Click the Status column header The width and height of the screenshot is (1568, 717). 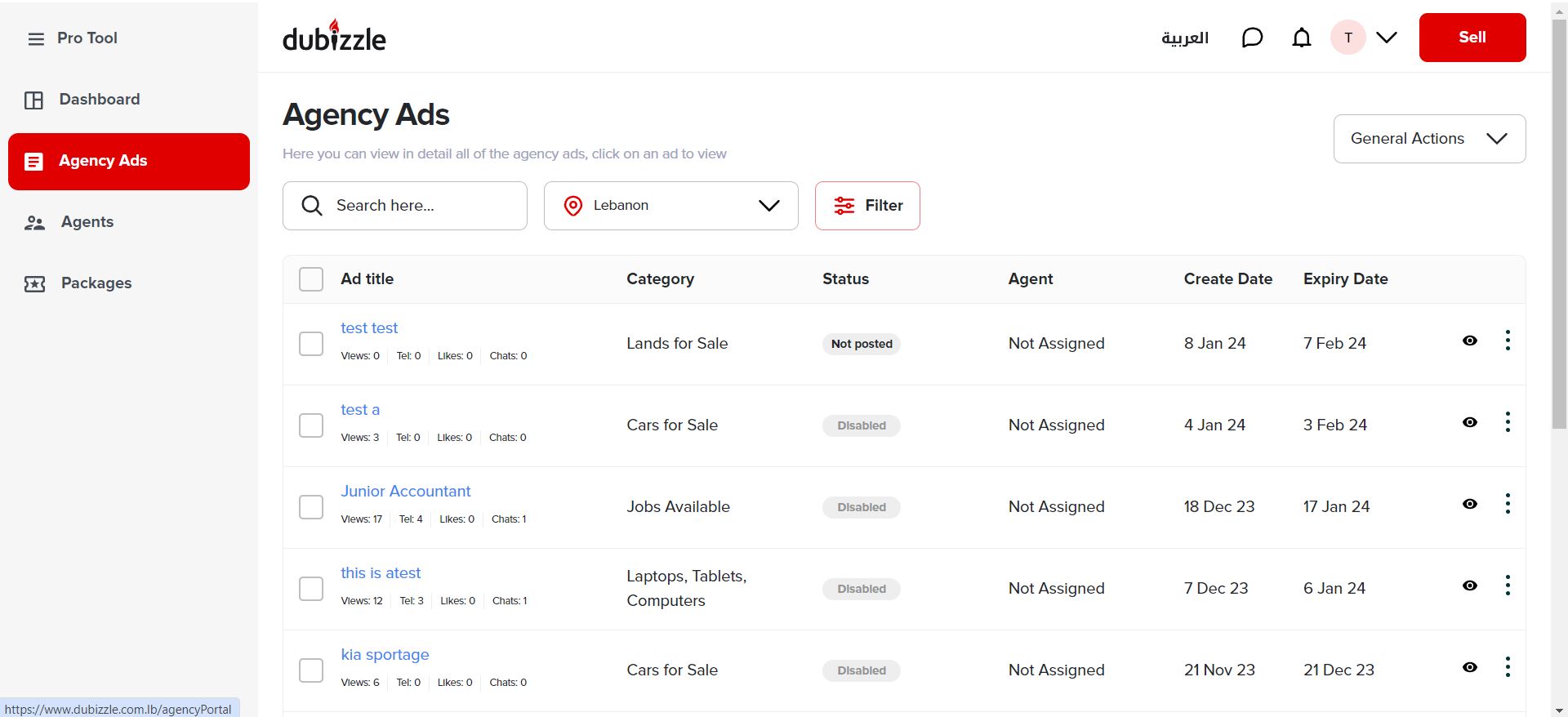point(845,279)
